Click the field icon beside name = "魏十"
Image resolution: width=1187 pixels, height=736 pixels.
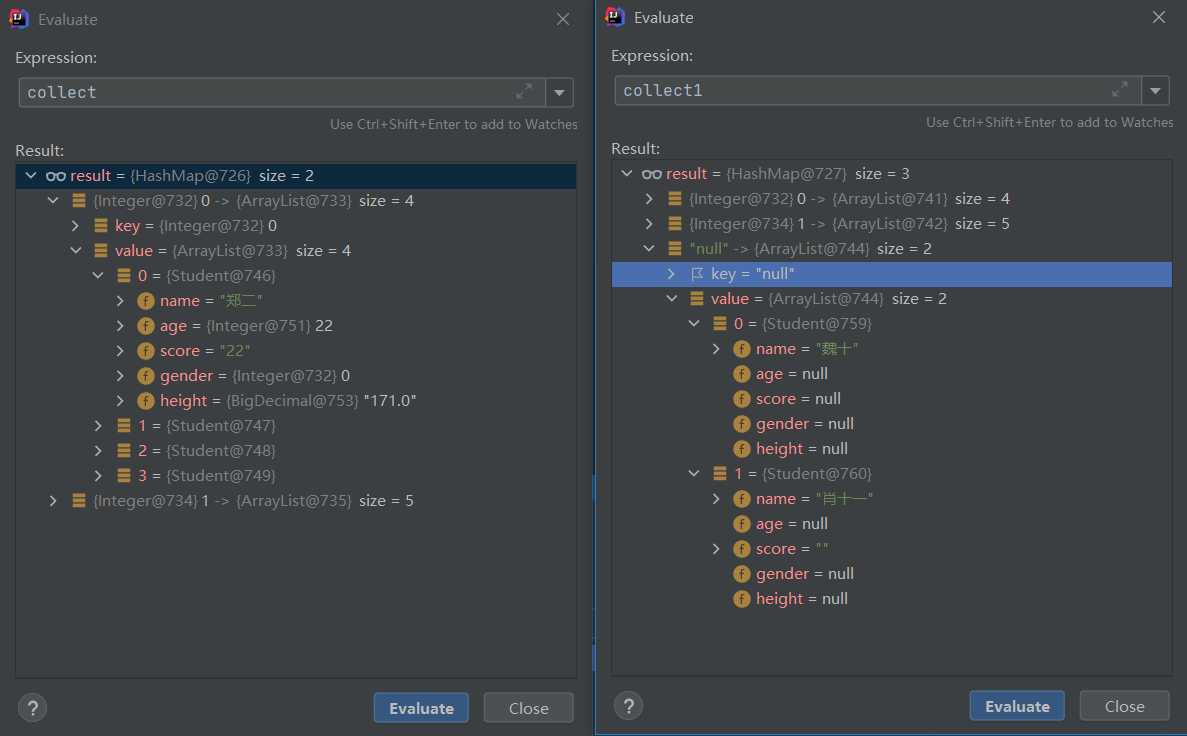(742, 349)
